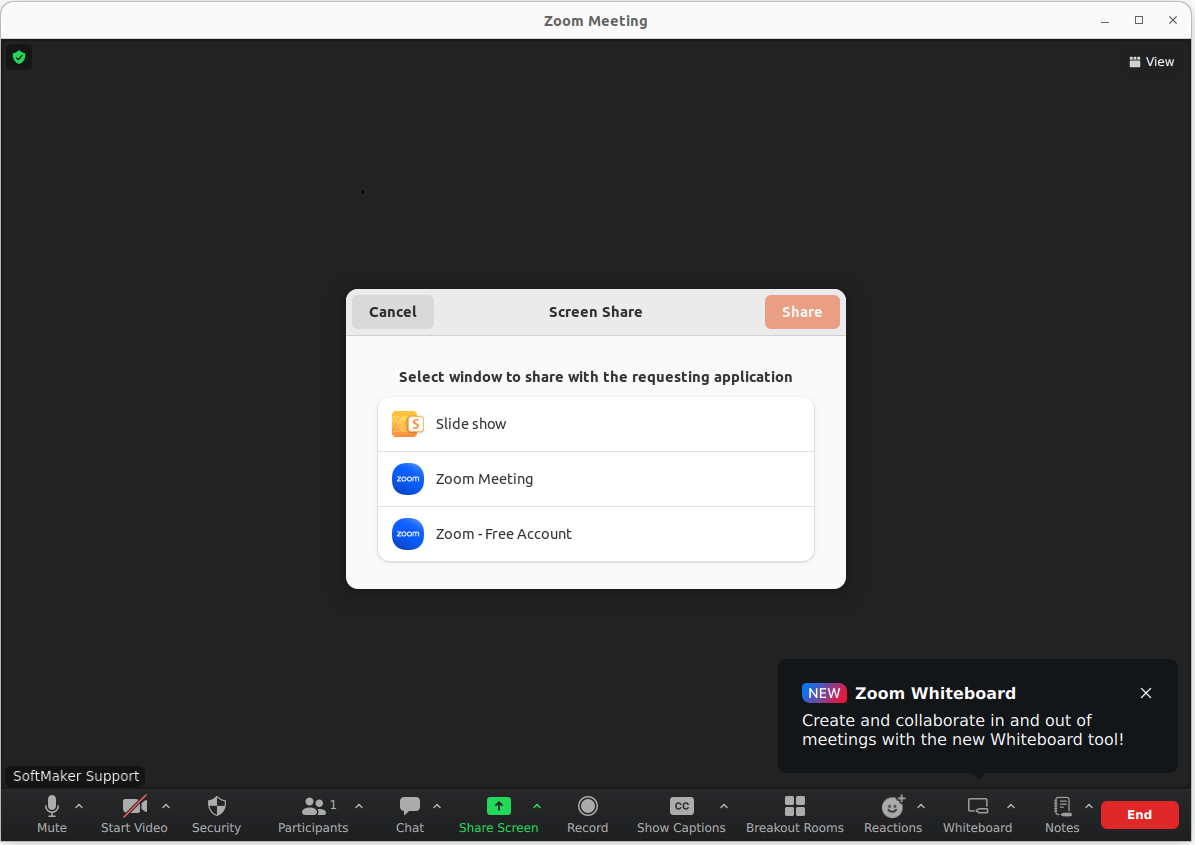Enable Show Captions CC icon
Screen dimensions: 1195x845
[681, 806]
